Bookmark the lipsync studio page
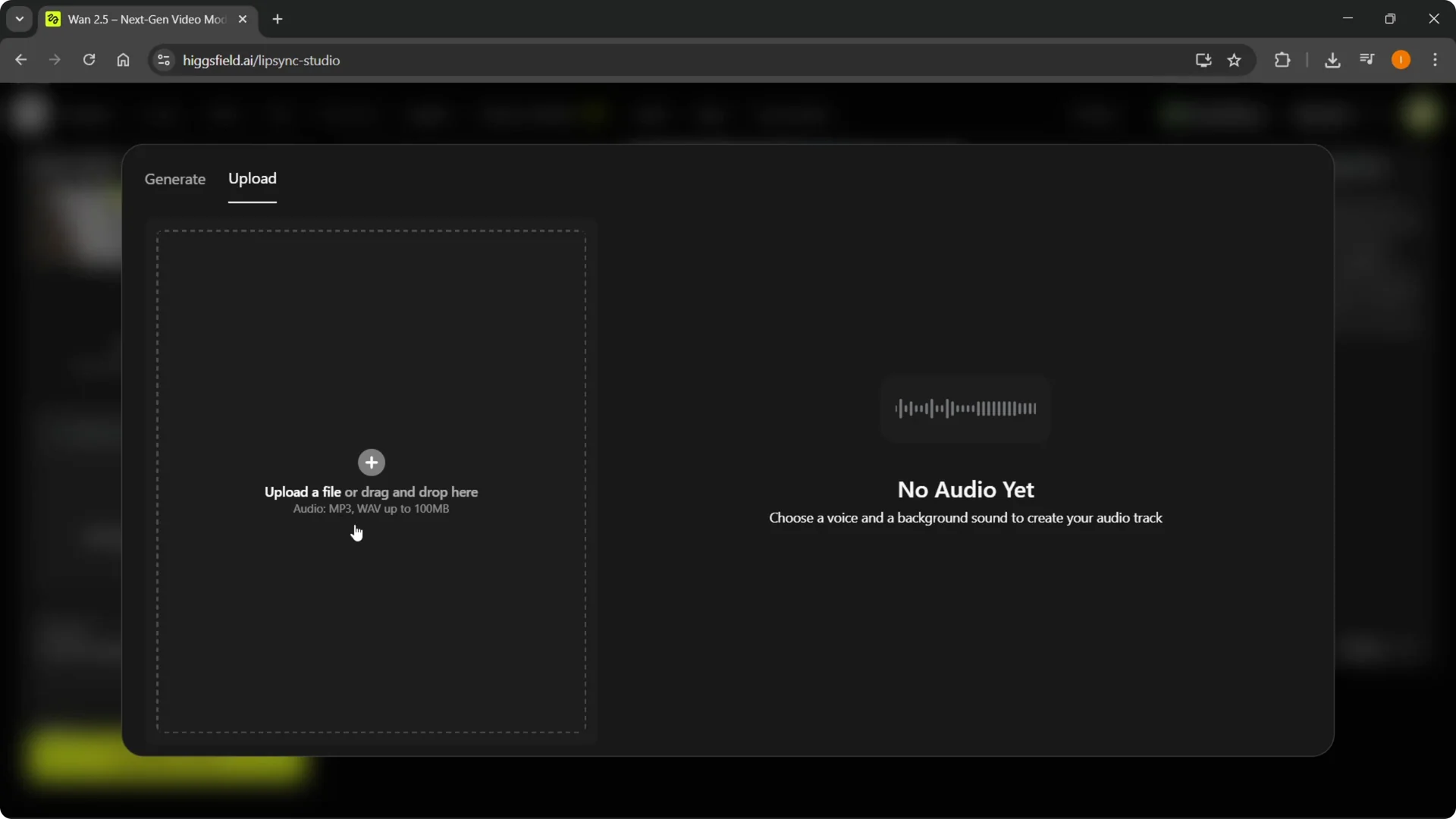The width and height of the screenshot is (1456, 819). point(1234,60)
